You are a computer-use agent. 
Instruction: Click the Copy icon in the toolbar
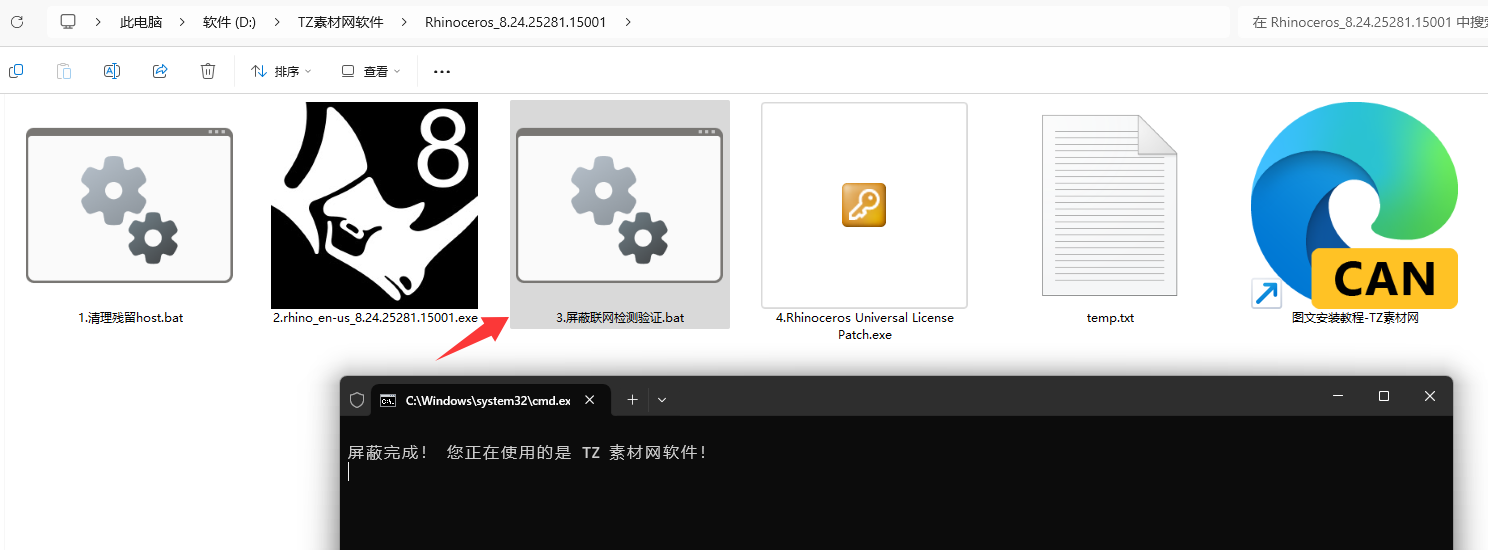(x=16, y=71)
